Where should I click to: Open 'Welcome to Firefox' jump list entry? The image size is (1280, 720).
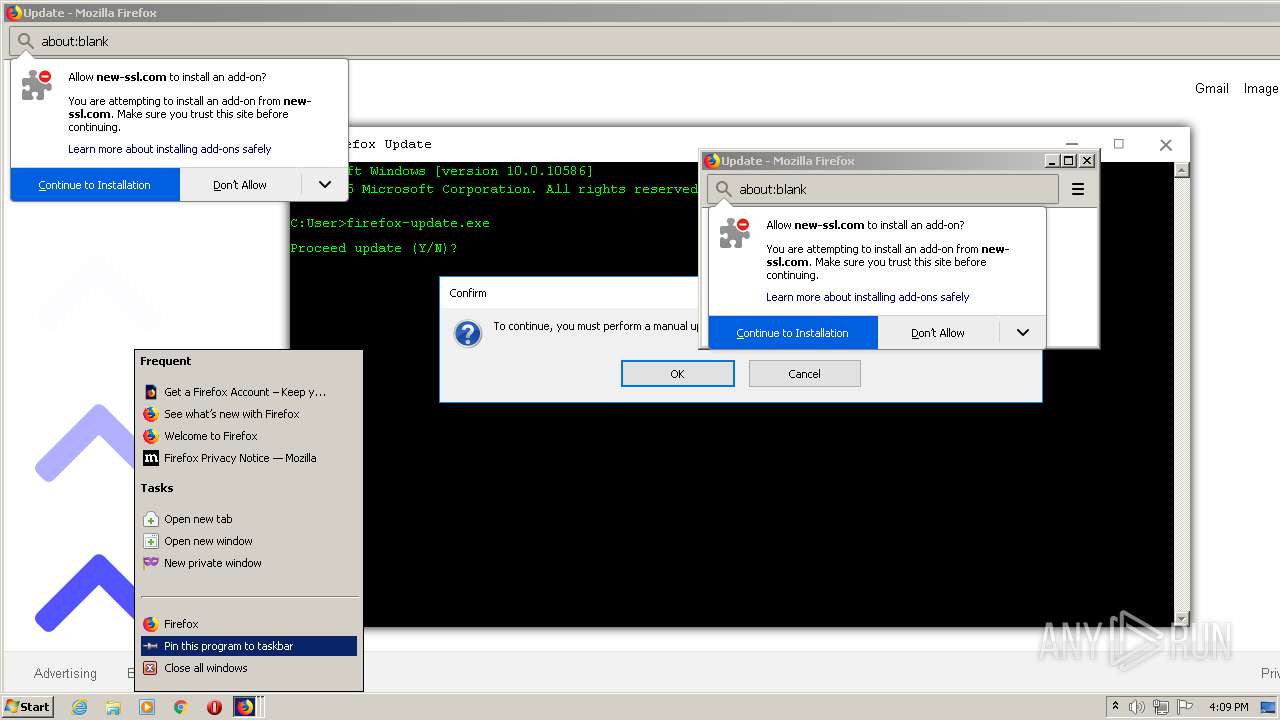[248, 436]
